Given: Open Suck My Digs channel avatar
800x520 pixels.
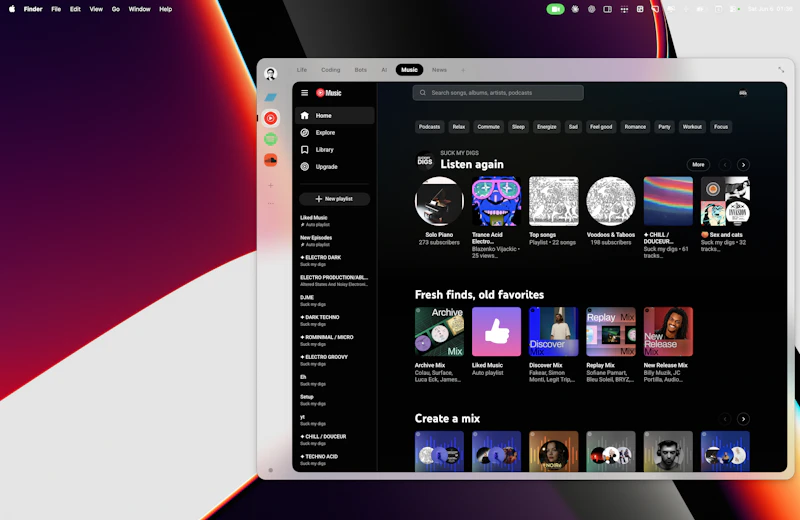Looking at the screenshot, I should [424, 160].
